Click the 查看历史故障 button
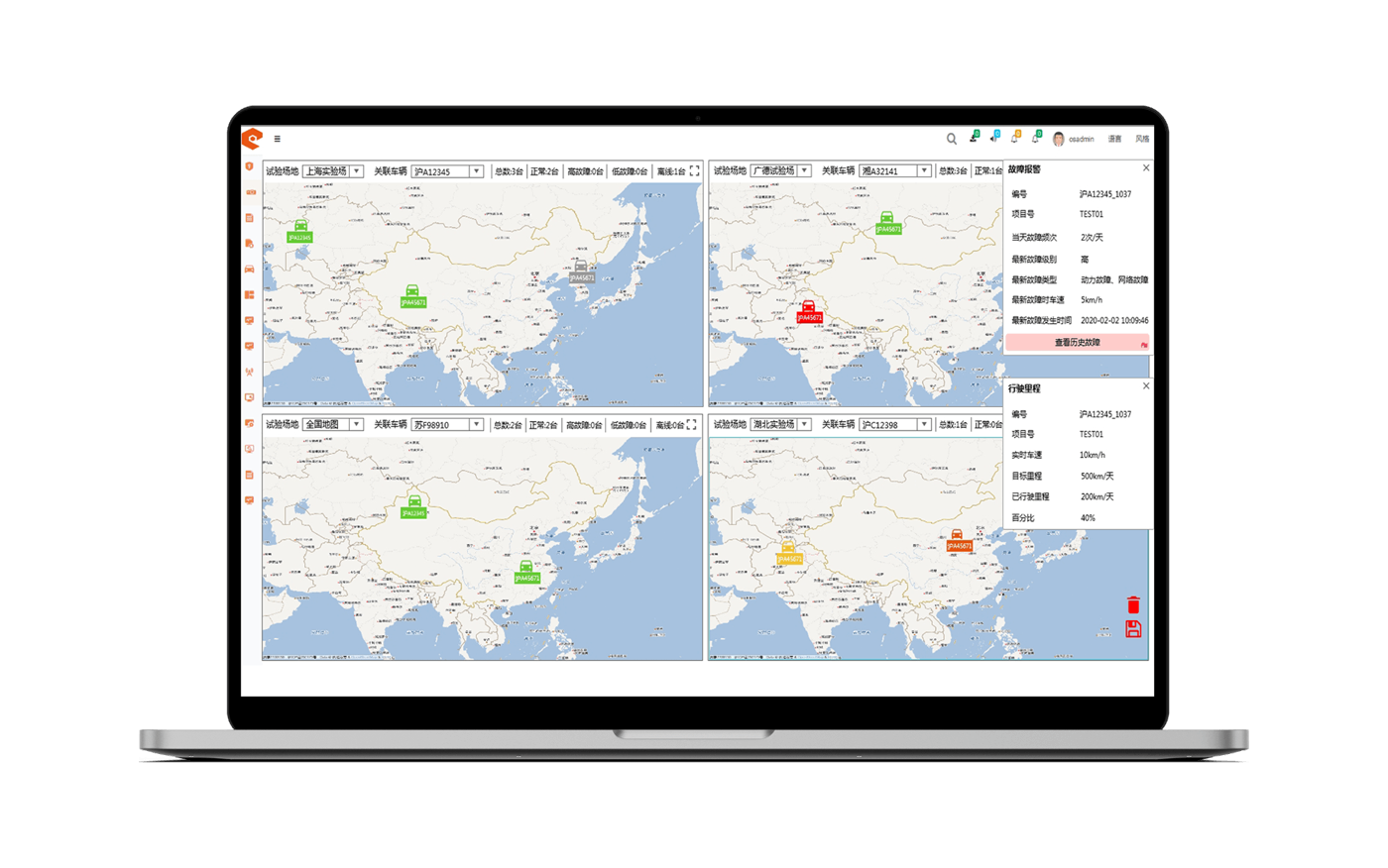This screenshot has width=1388, height=868. (x=1077, y=343)
